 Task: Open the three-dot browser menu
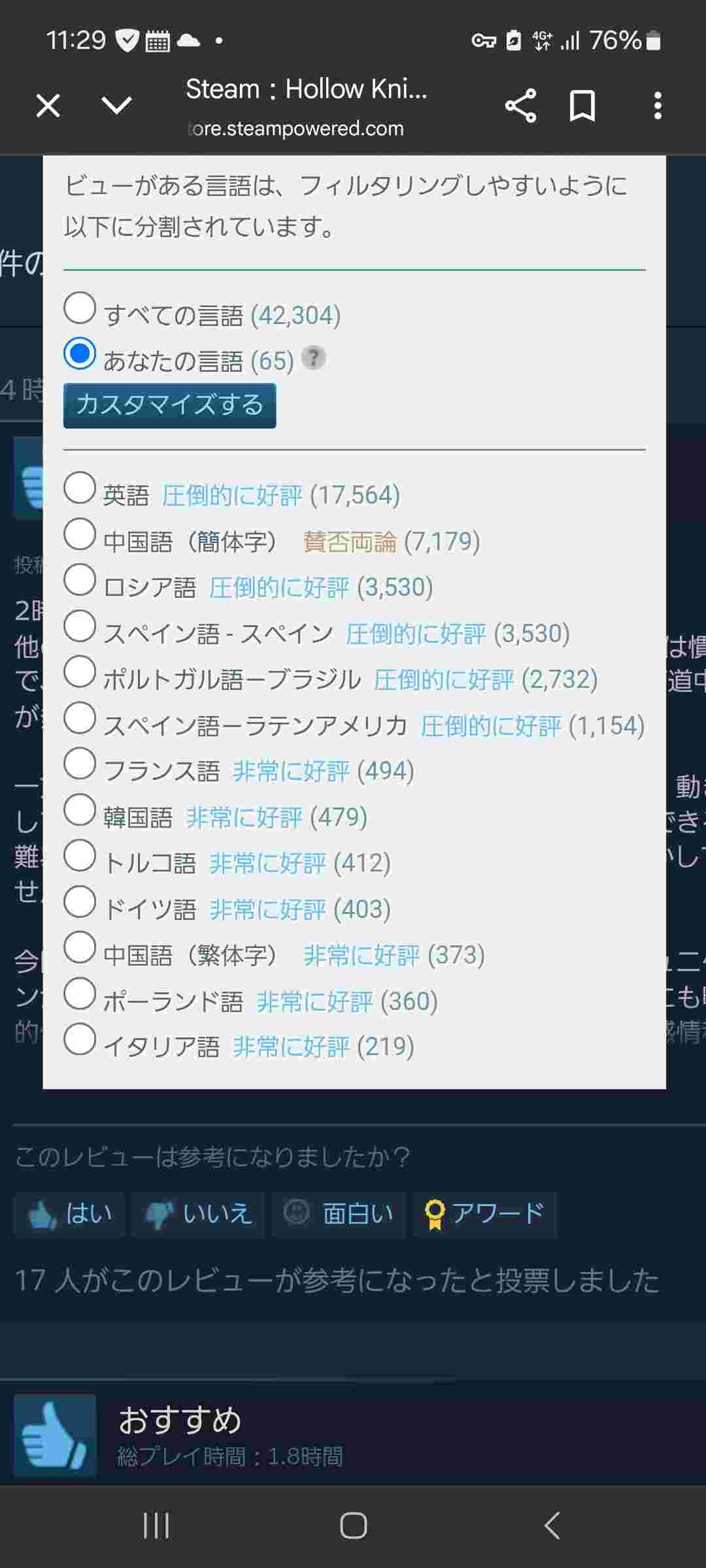658,106
